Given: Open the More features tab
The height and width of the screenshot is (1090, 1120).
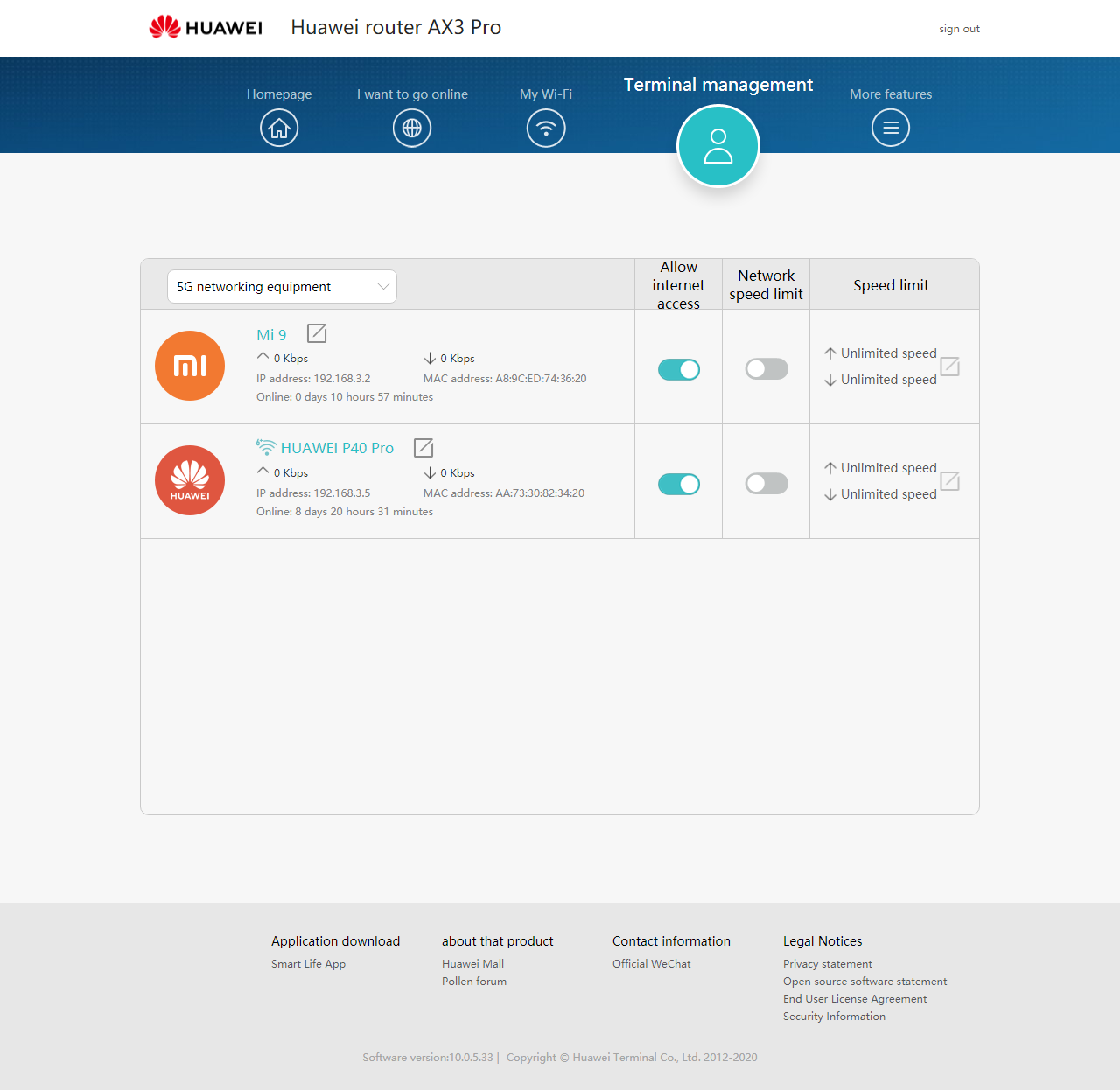Looking at the screenshot, I should (x=891, y=94).
